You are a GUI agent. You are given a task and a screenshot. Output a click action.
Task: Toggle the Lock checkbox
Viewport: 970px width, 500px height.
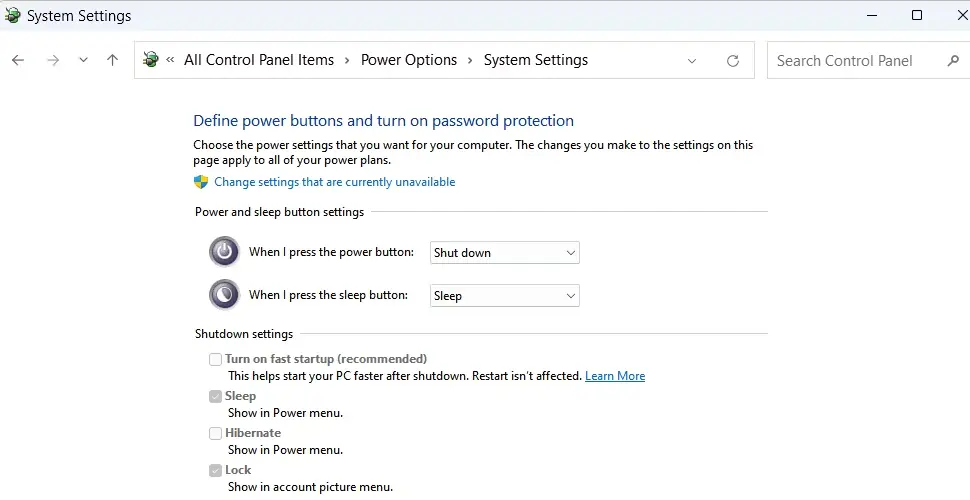[215, 470]
